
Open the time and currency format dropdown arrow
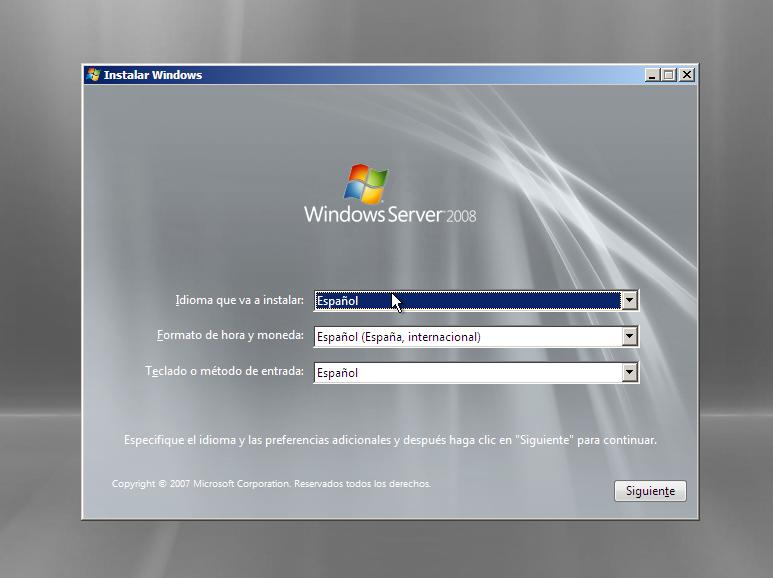pyautogui.click(x=629, y=337)
